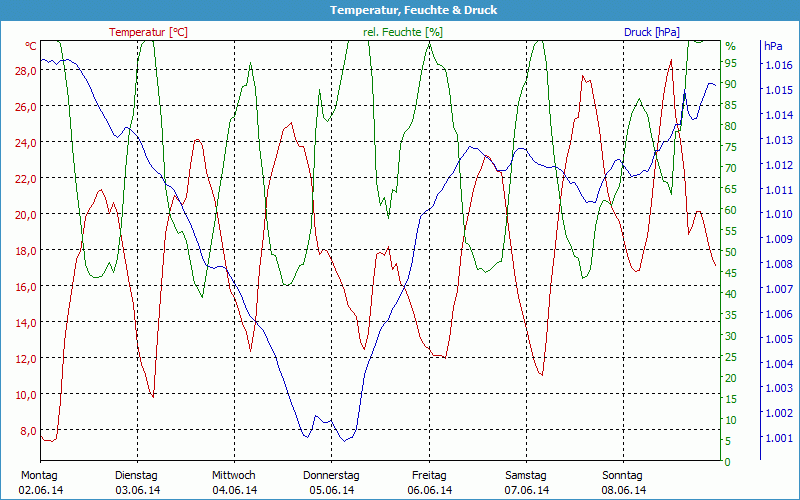
Task: Click the '40' humidity axis value
Action: [731, 294]
